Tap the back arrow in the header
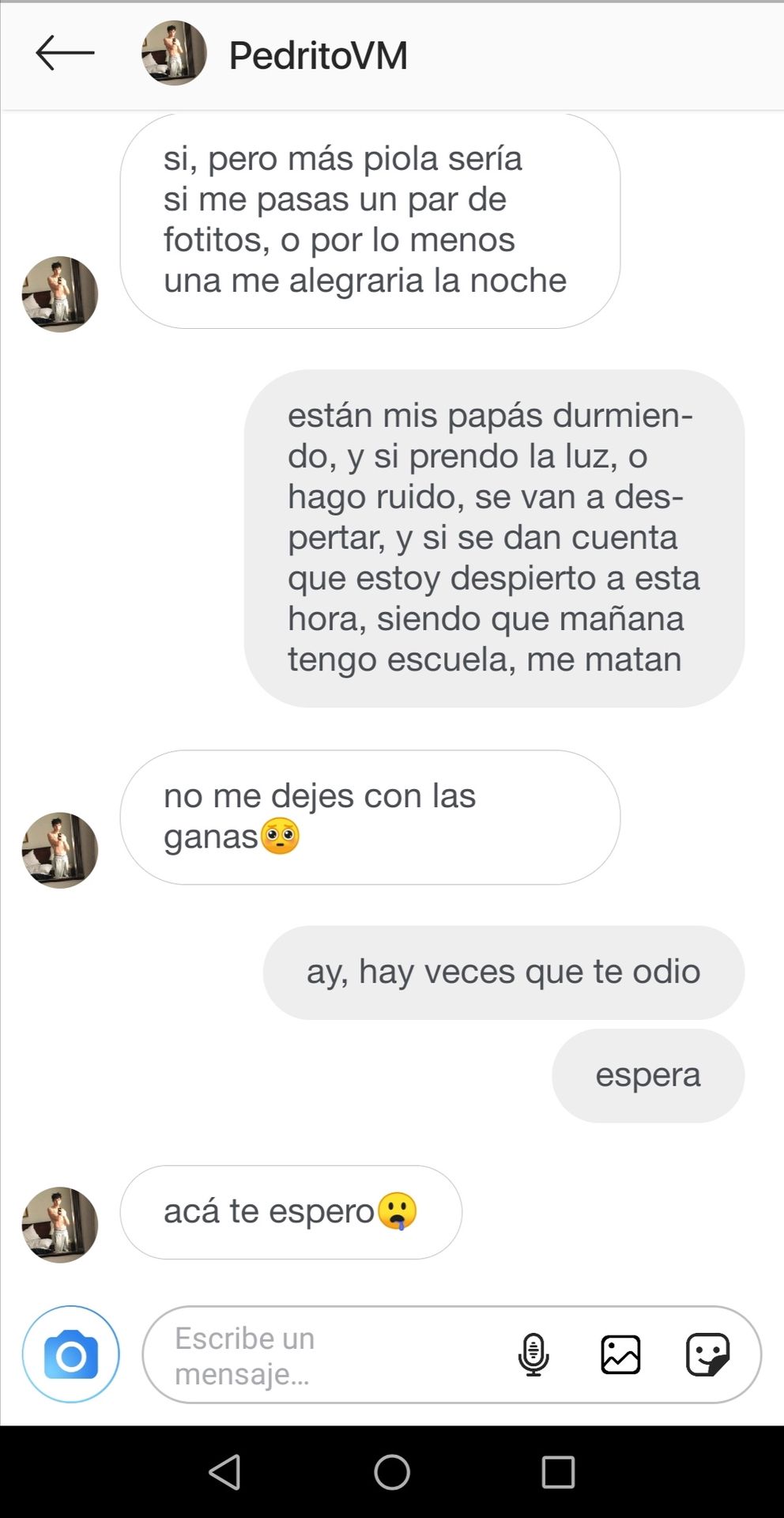This screenshot has width=784, height=1518. [65, 53]
